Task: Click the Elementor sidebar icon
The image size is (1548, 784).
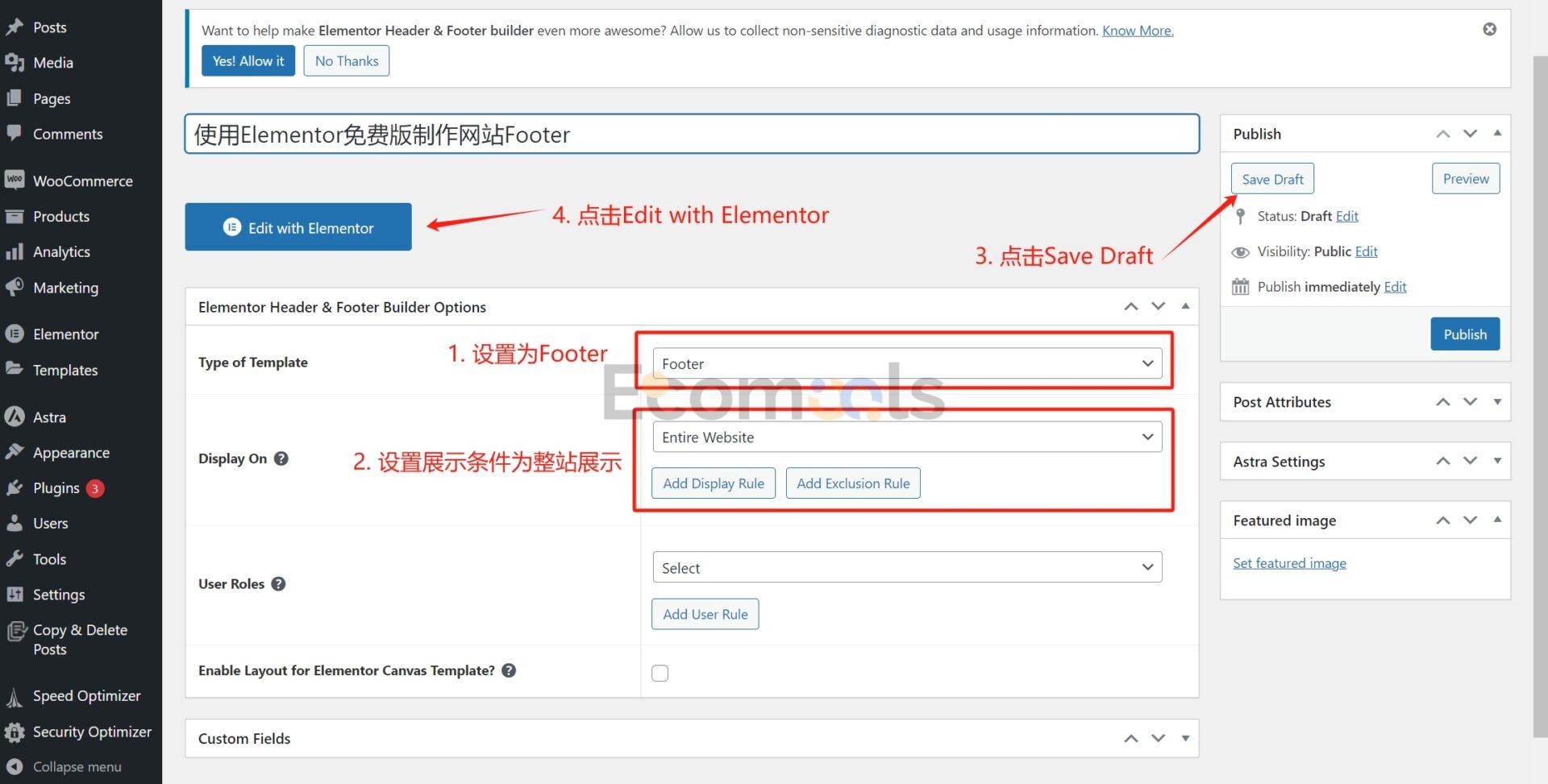Action: [15, 334]
